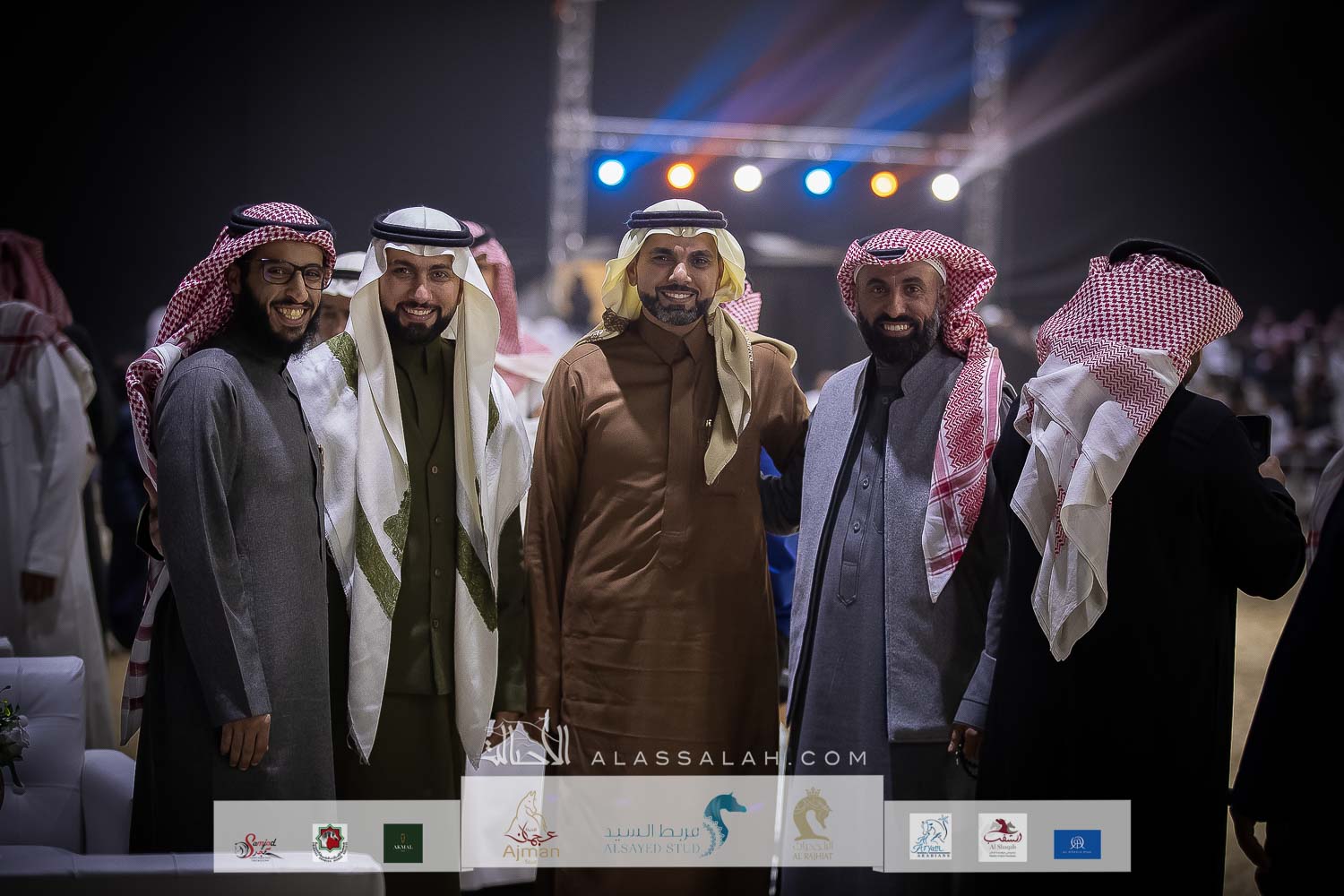Click the red and green crest logo
This screenshot has width=1344, height=896.
329,843
